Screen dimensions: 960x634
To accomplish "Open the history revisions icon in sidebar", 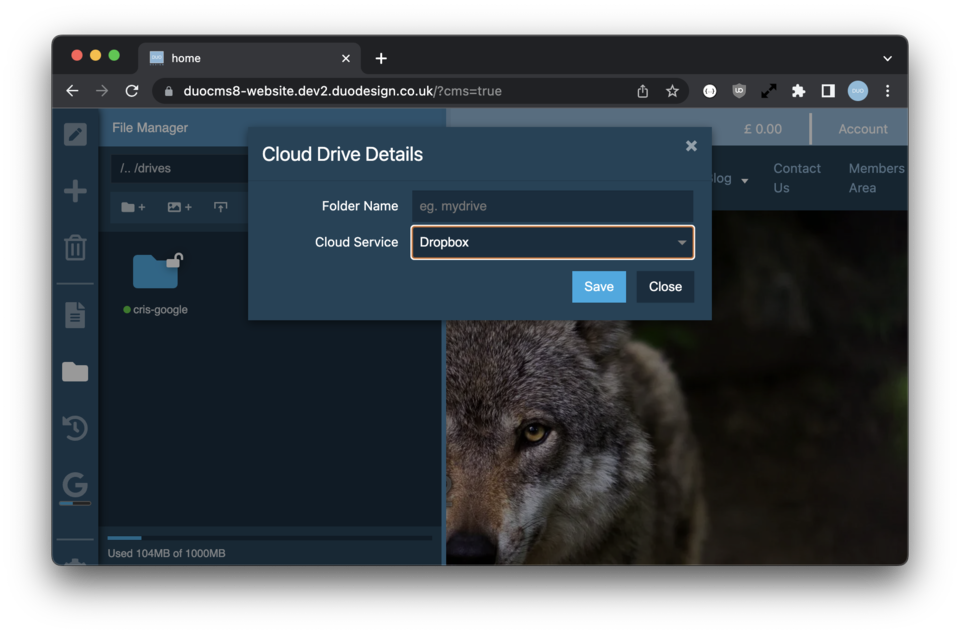I will tap(75, 428).
